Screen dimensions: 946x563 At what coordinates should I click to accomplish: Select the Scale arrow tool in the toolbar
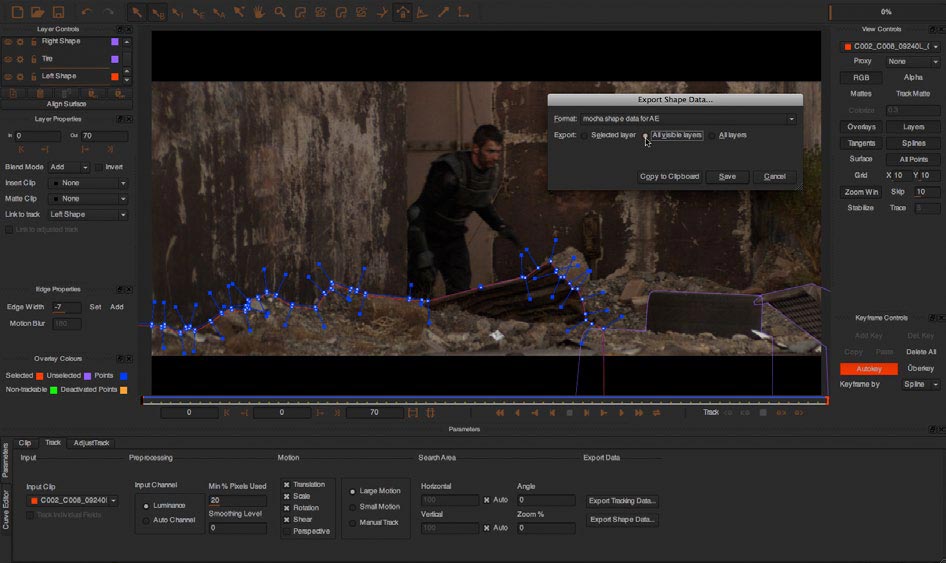tap(443, 12)
